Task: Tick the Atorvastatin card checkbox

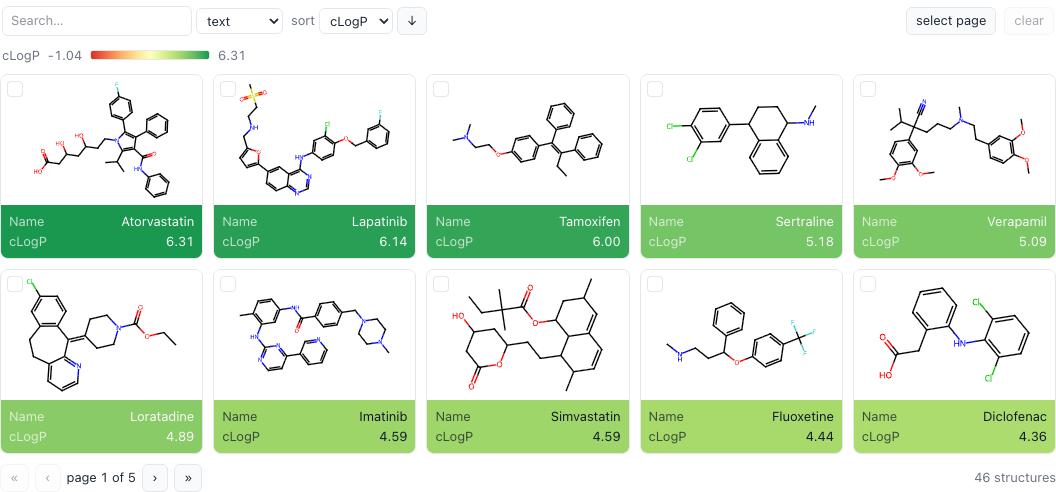Action: tap(15, 89)
